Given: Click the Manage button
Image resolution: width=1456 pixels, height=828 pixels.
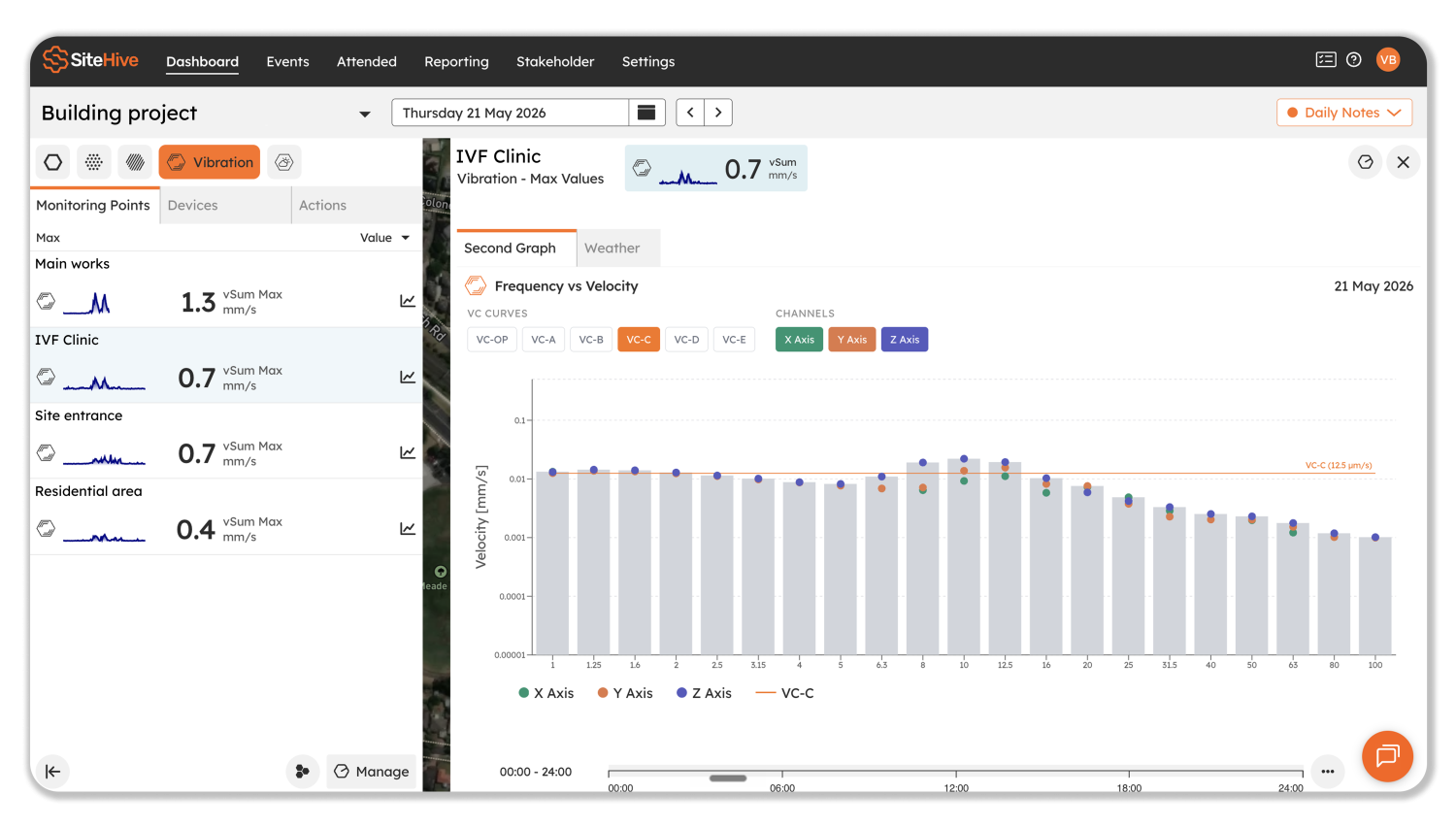Looking at the screenshot, I should coord(372,772).
